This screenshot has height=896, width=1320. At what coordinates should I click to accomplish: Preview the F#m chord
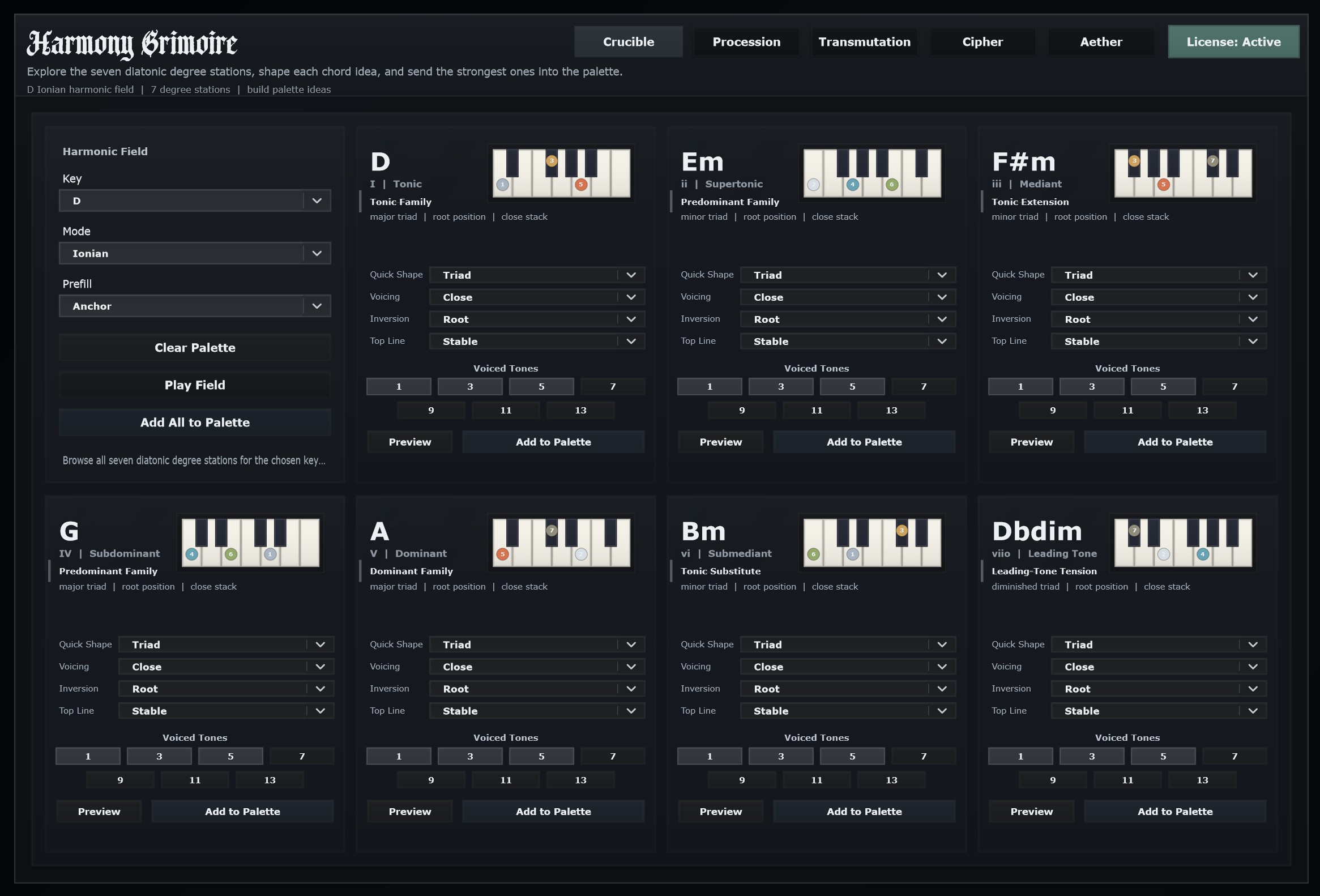tap(1031, 442)
